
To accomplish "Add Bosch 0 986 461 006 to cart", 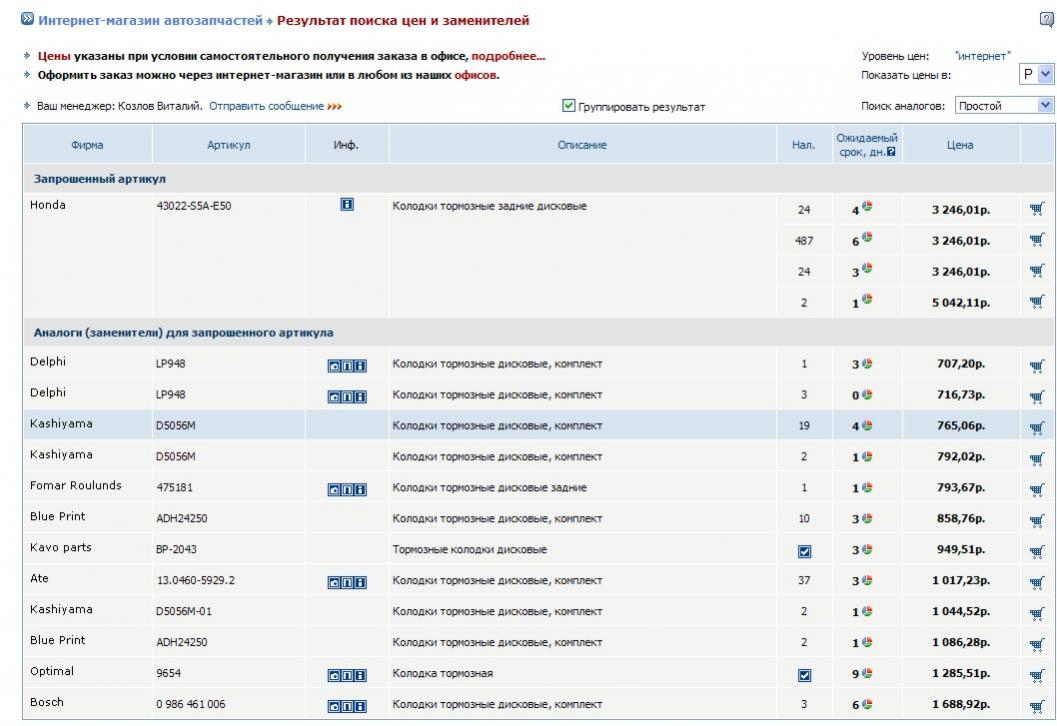I will (1037, 706).
